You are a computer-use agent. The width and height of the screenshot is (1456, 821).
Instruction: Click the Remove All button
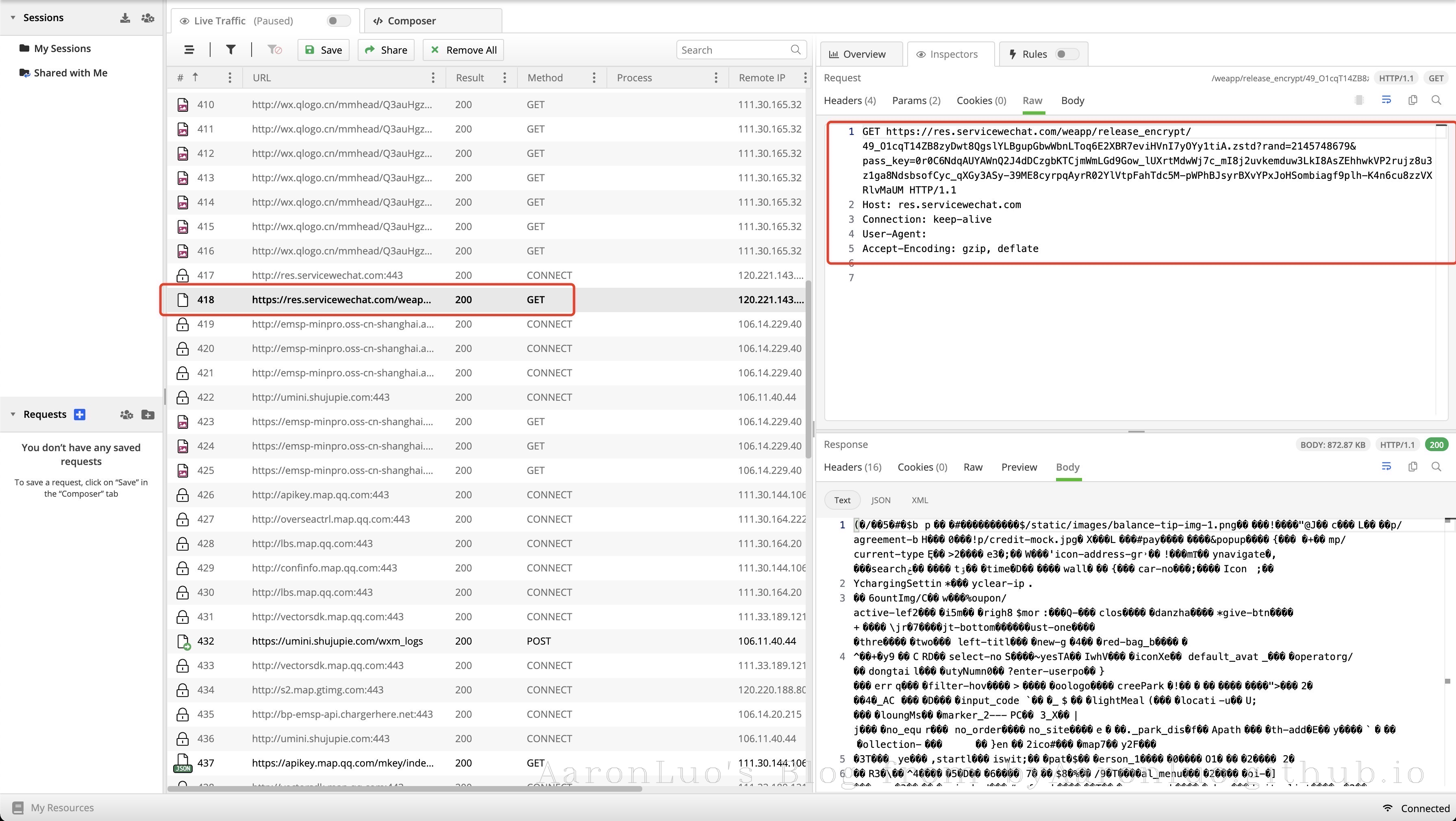pos(463,50)
